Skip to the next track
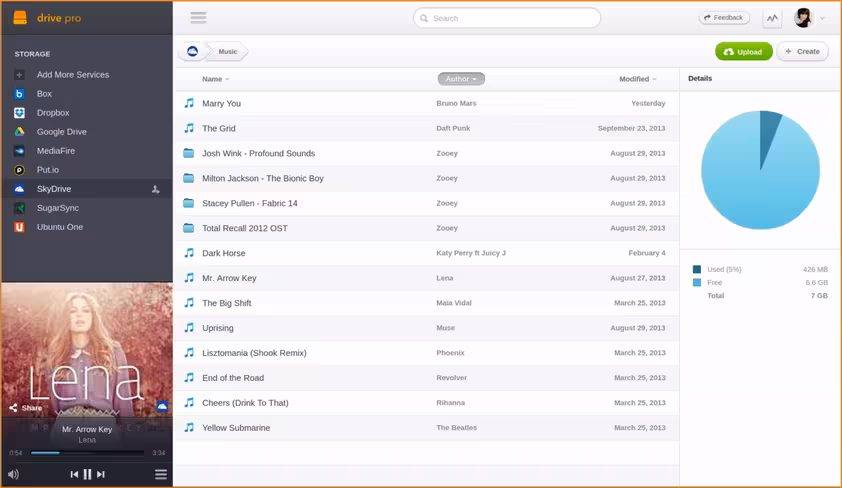 click(x=101, y=474)
